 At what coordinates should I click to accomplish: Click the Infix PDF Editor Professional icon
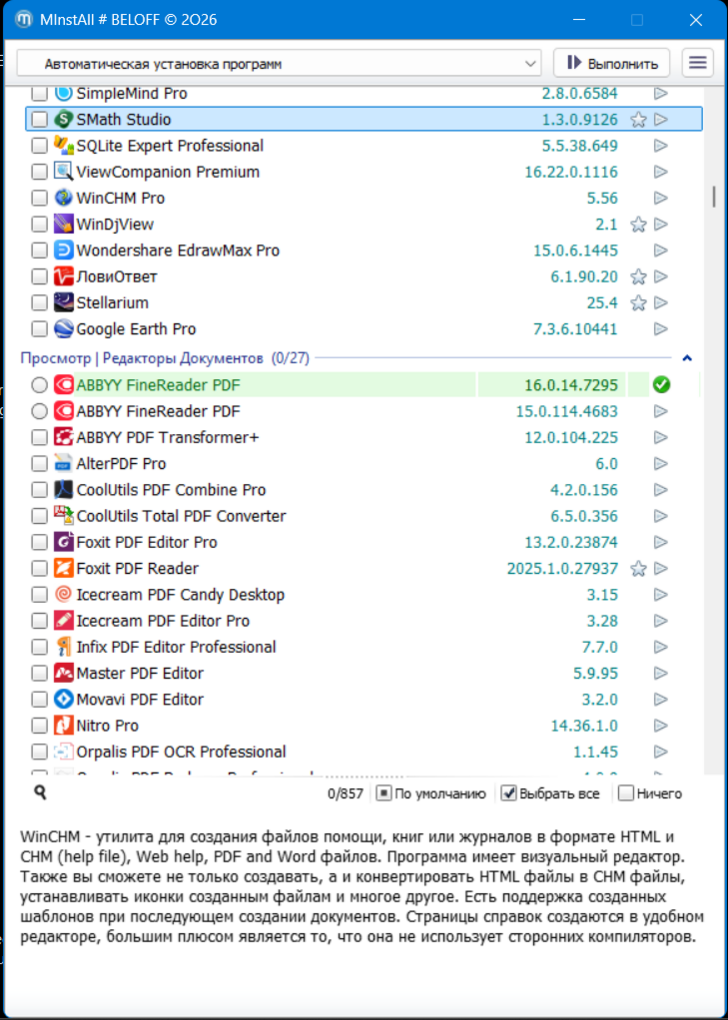point(63,647)
